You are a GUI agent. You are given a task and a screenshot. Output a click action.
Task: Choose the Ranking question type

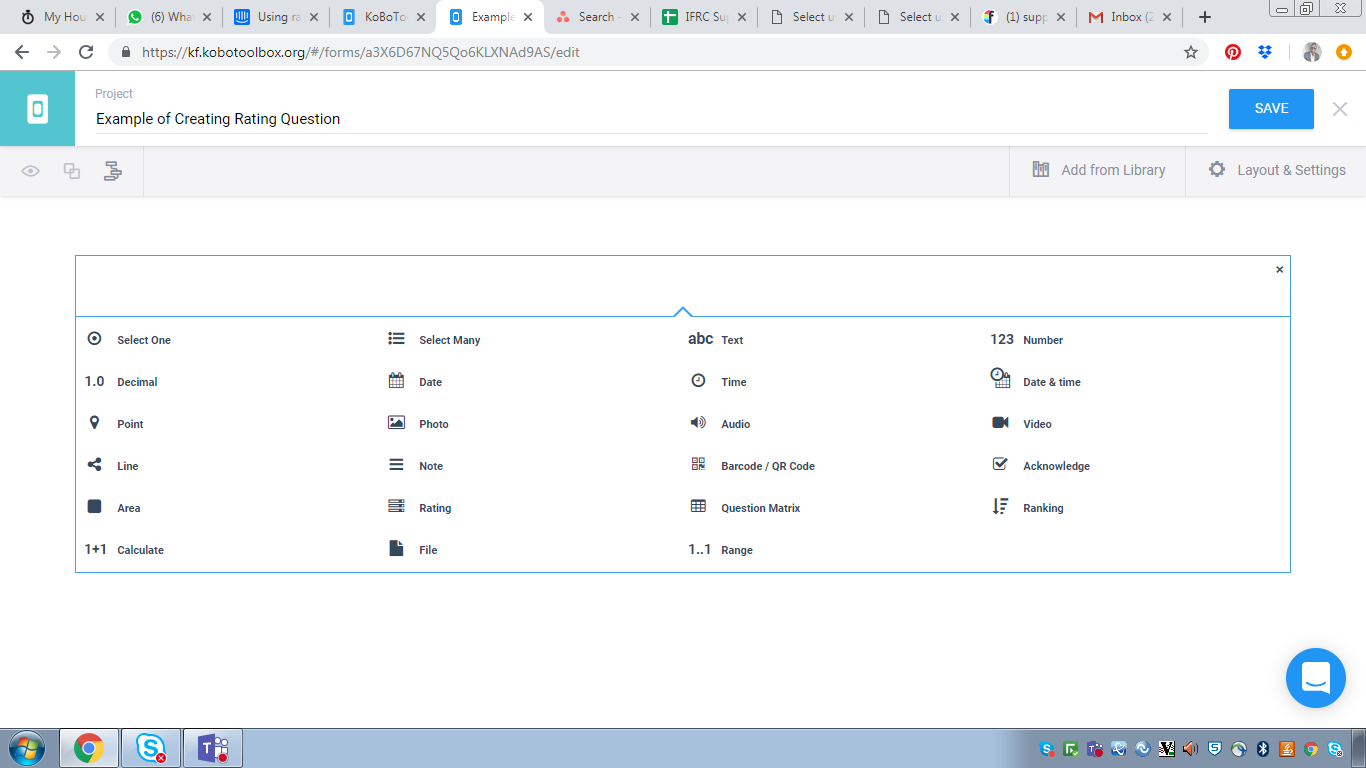[1042, 508]
